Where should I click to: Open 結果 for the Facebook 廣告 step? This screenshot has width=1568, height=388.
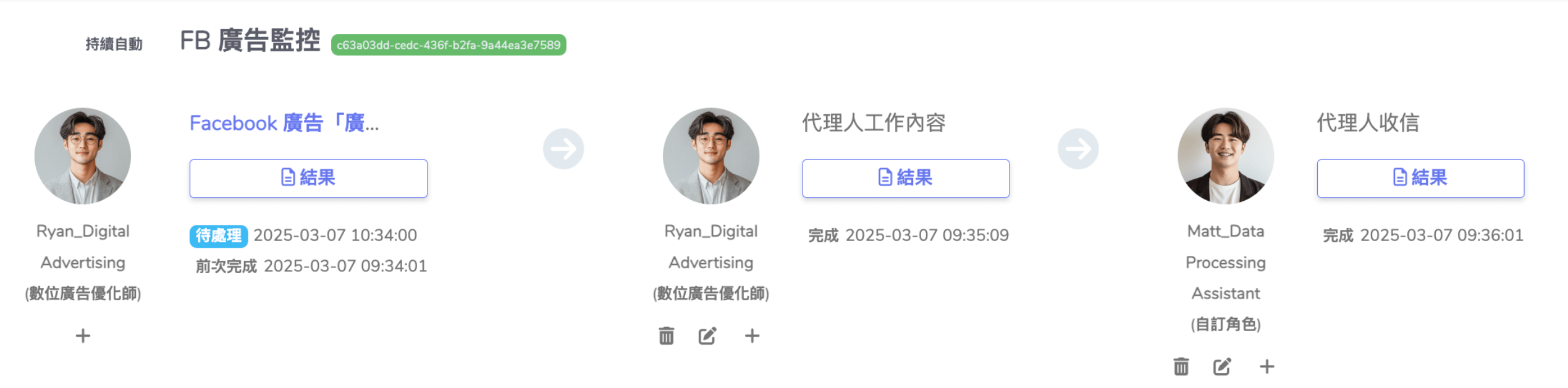[x=308, y=178]
